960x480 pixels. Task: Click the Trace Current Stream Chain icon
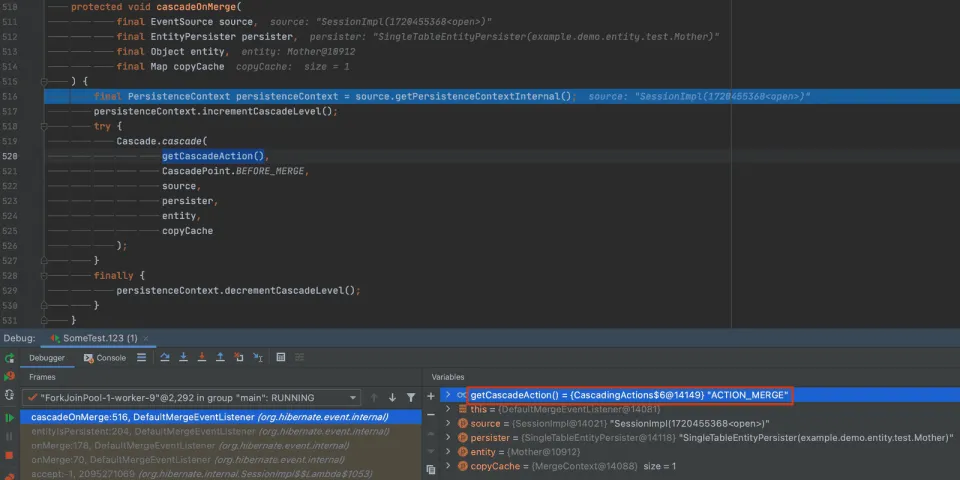299,358
